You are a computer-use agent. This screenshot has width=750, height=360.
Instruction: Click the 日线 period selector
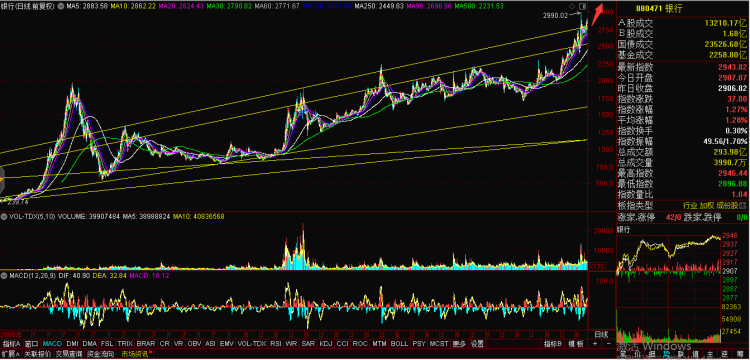(x=601, y=333)
